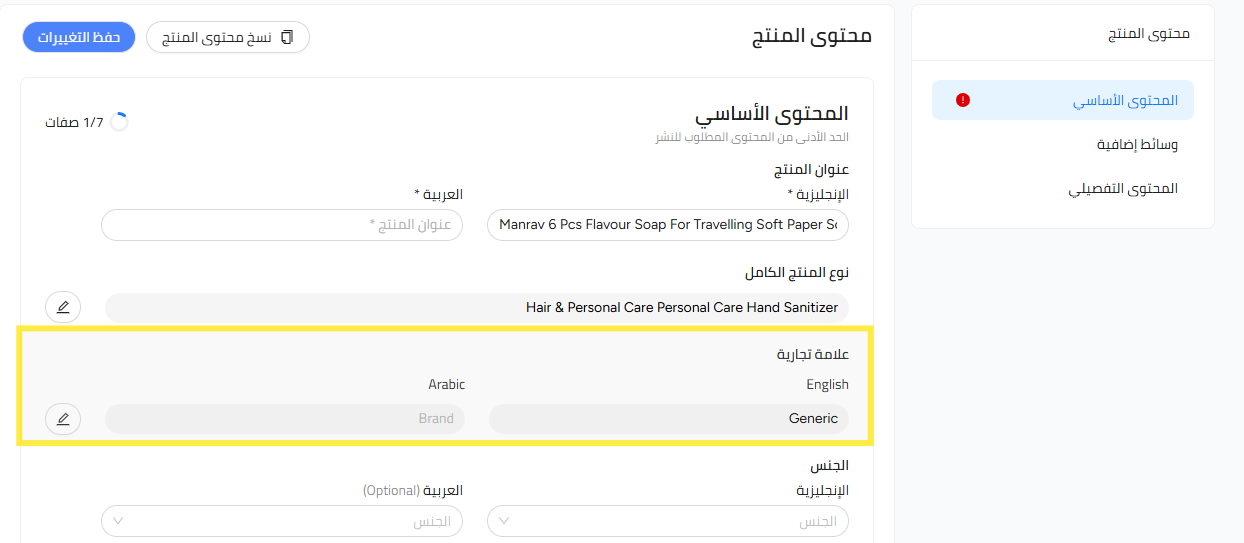Edit the brand using its pencil icon

point(63,419)
